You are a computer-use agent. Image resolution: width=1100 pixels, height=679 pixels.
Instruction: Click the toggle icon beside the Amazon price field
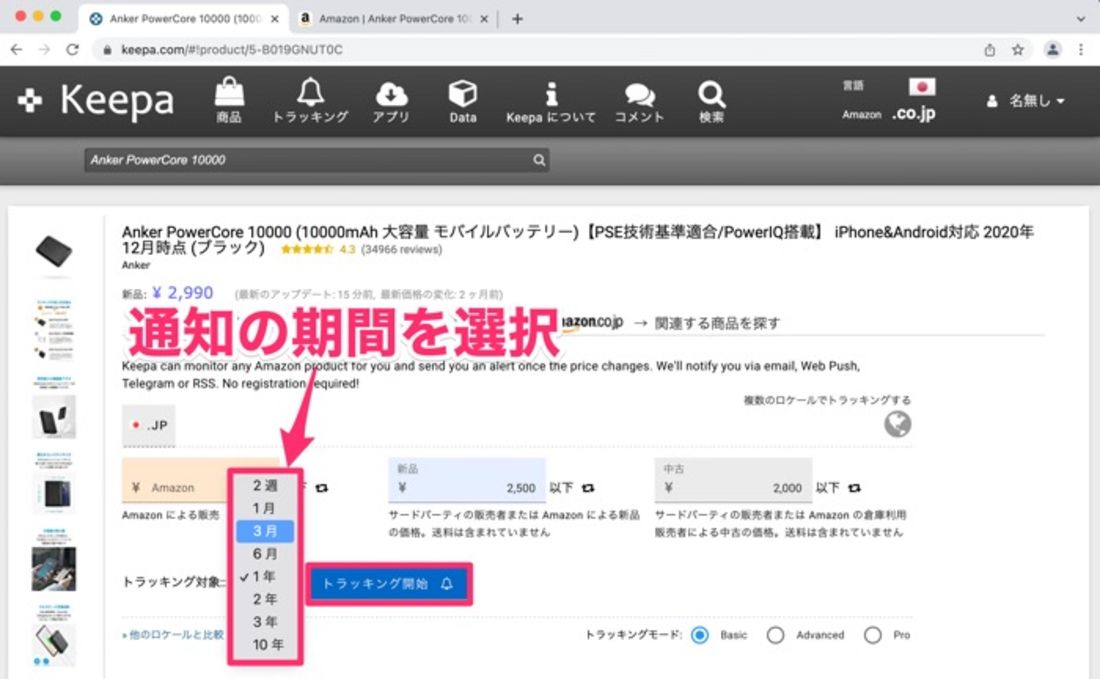[321, 488]
